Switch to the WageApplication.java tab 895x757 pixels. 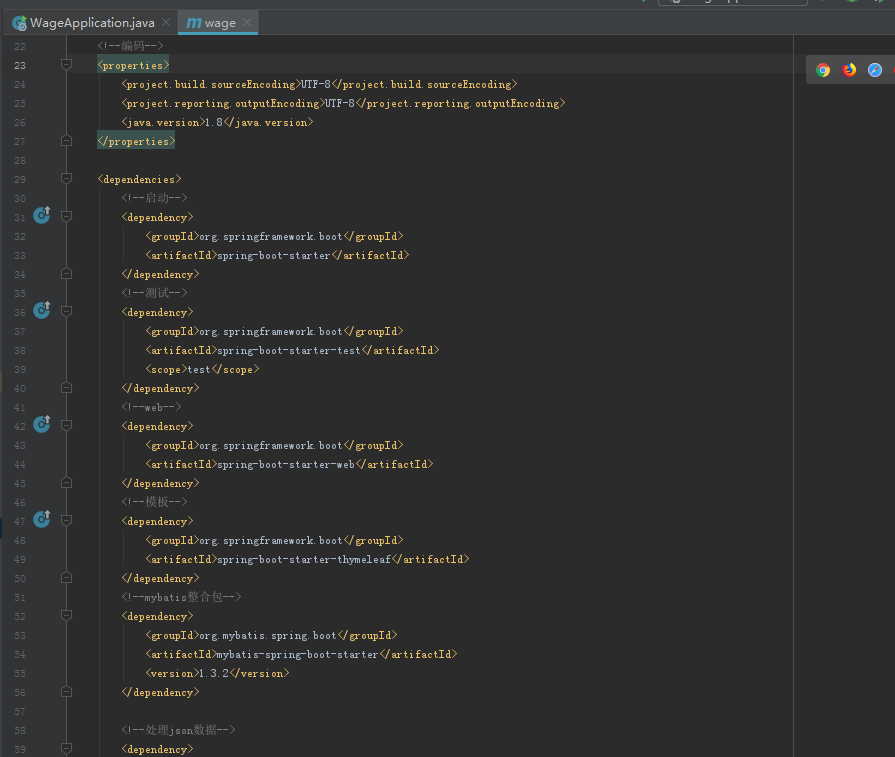[x=91, y=23]
